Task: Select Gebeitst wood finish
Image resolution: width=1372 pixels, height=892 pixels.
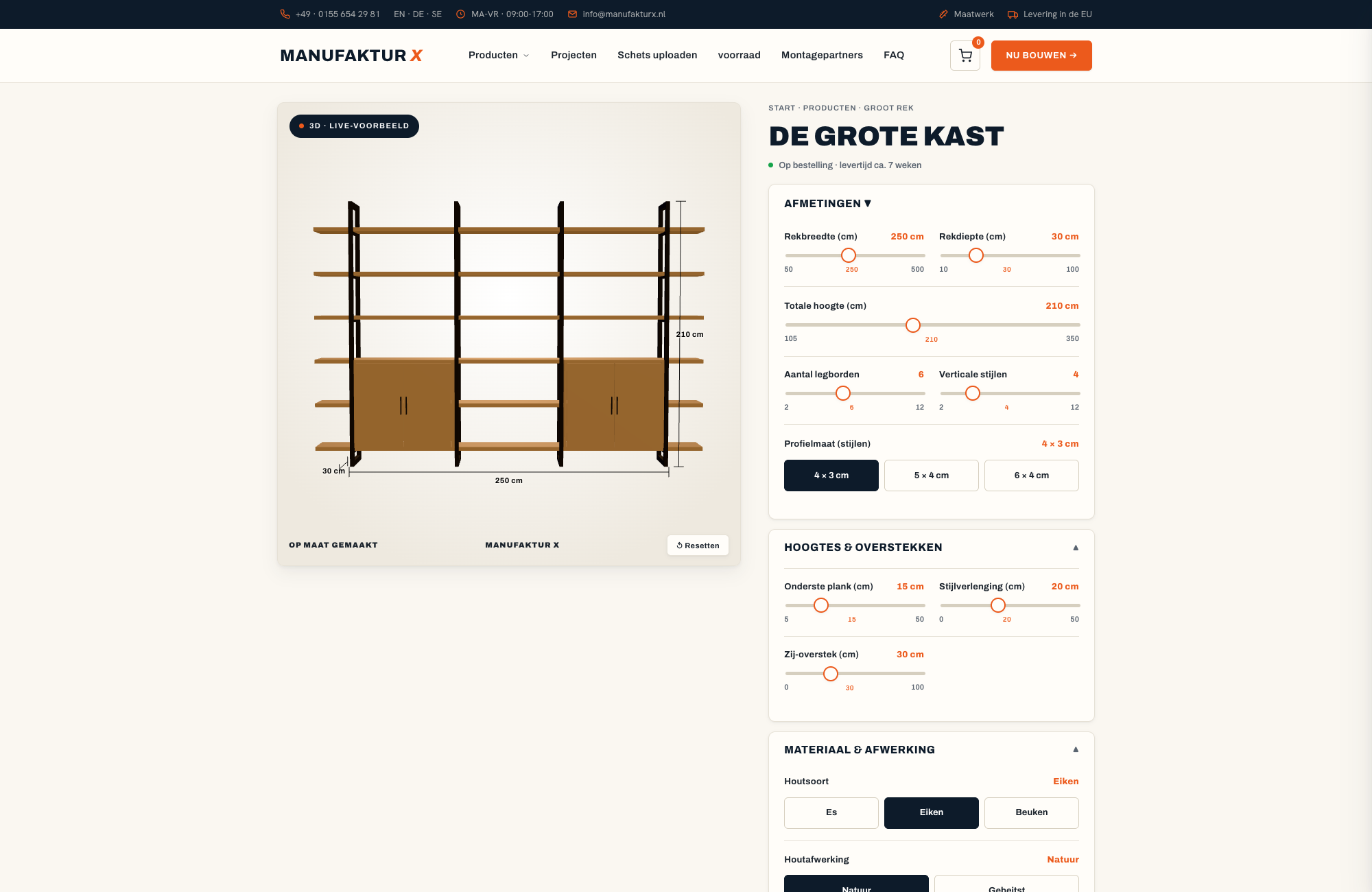Action: [1006, 884]
